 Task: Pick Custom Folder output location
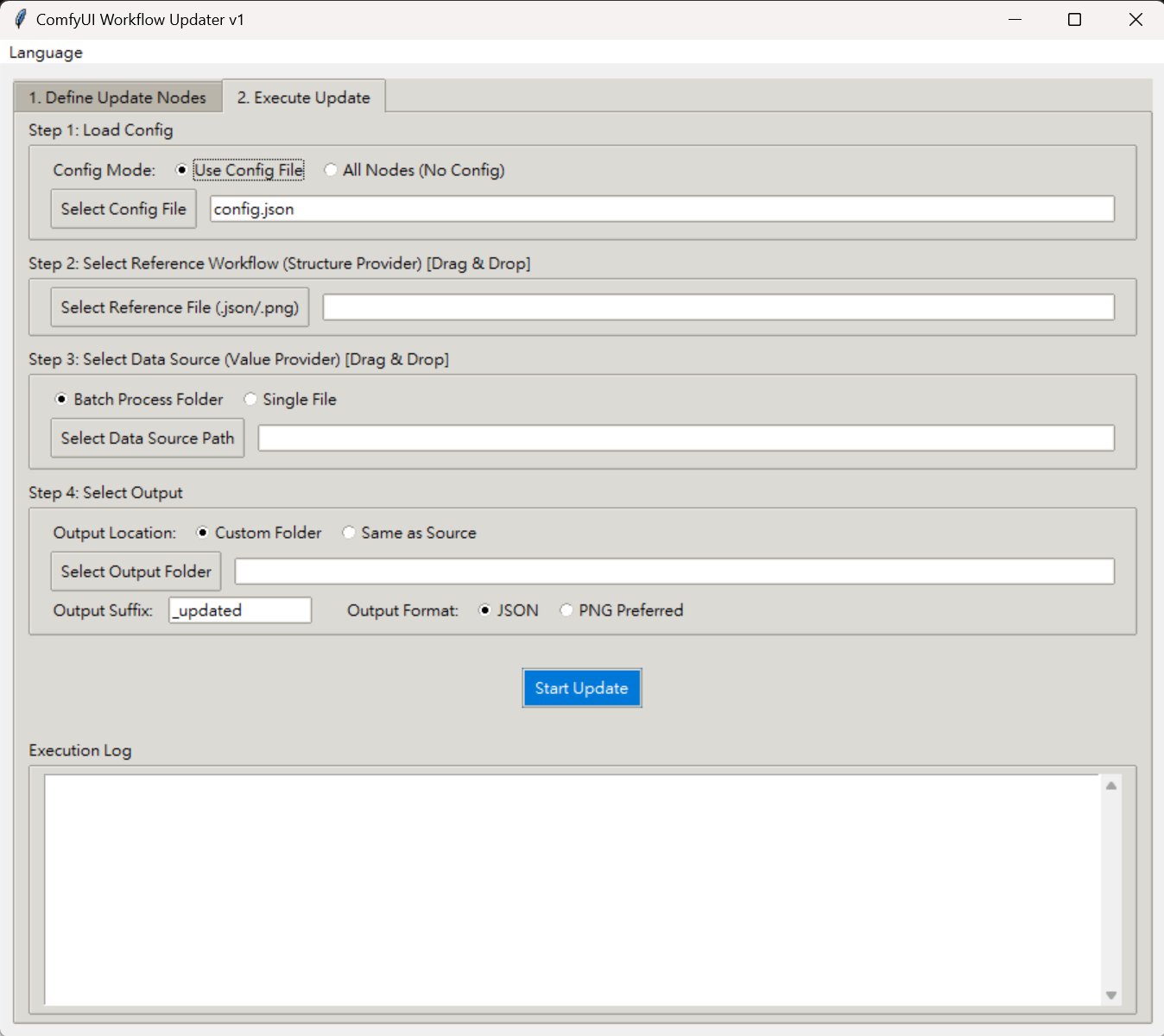(202, 533)
